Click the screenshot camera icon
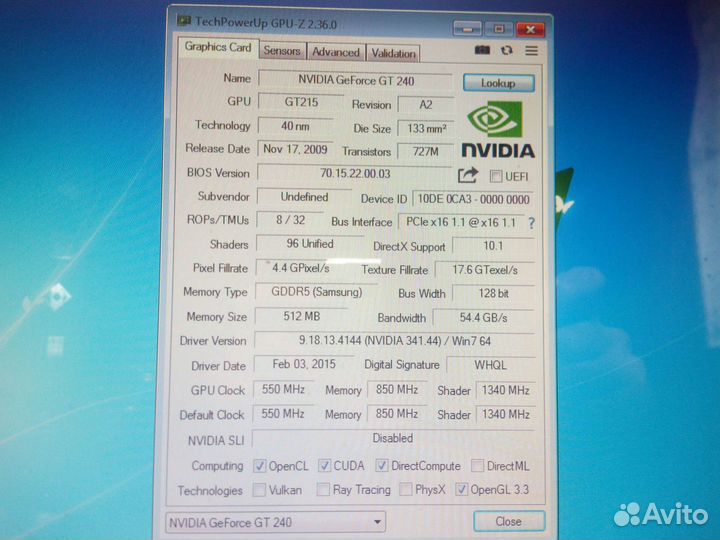 pyautogui.click(x=482, y=50)
